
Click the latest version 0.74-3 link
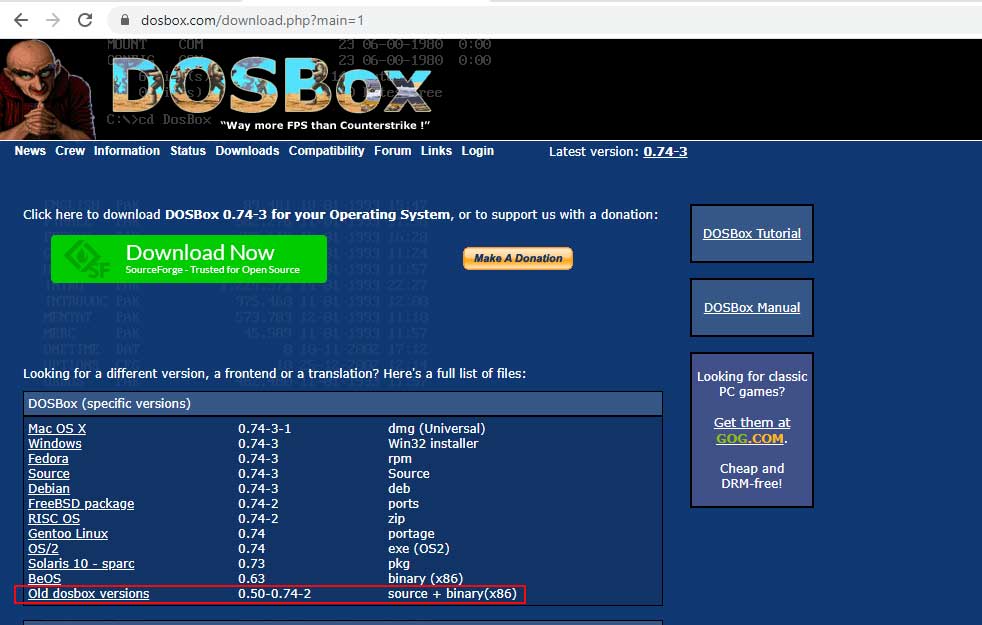tap(665, 152)
